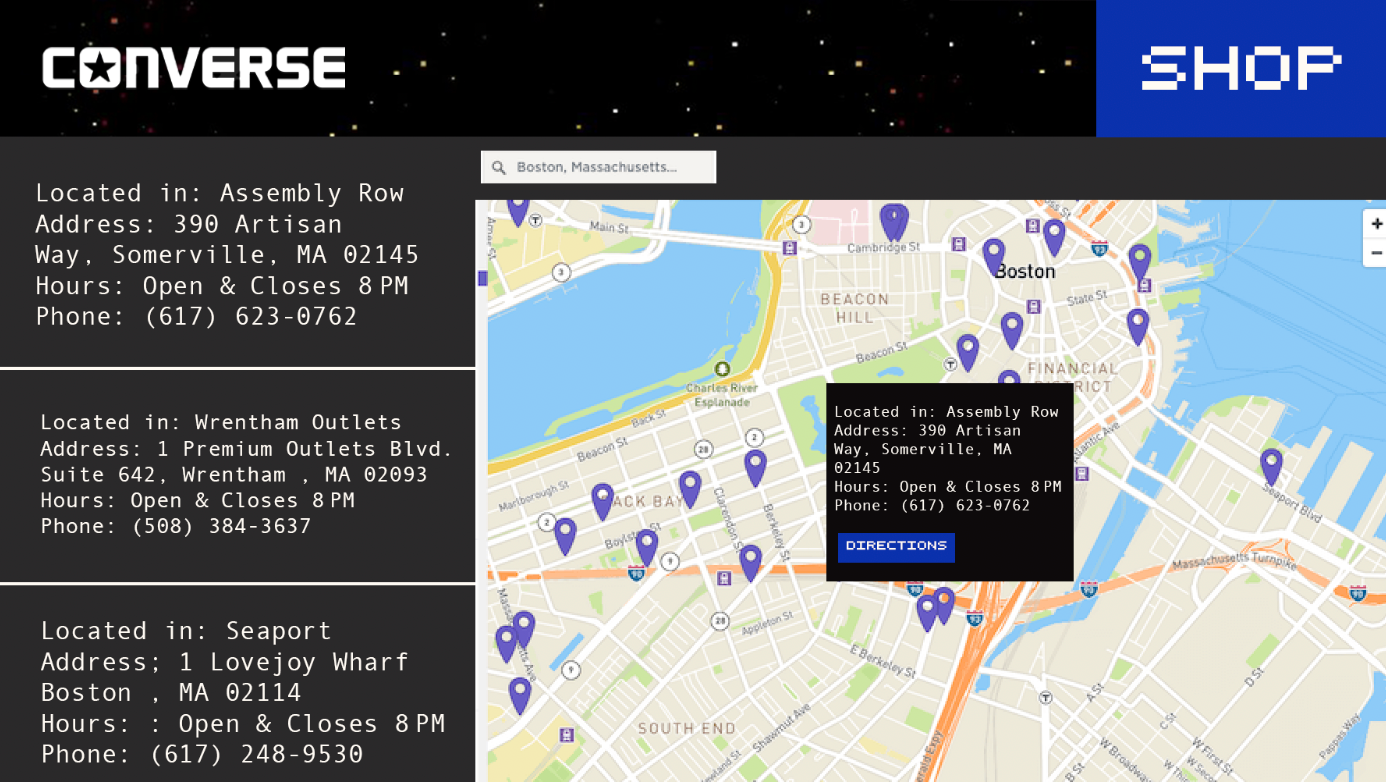Click the Massachusetts Turnpike road label

1234,561
